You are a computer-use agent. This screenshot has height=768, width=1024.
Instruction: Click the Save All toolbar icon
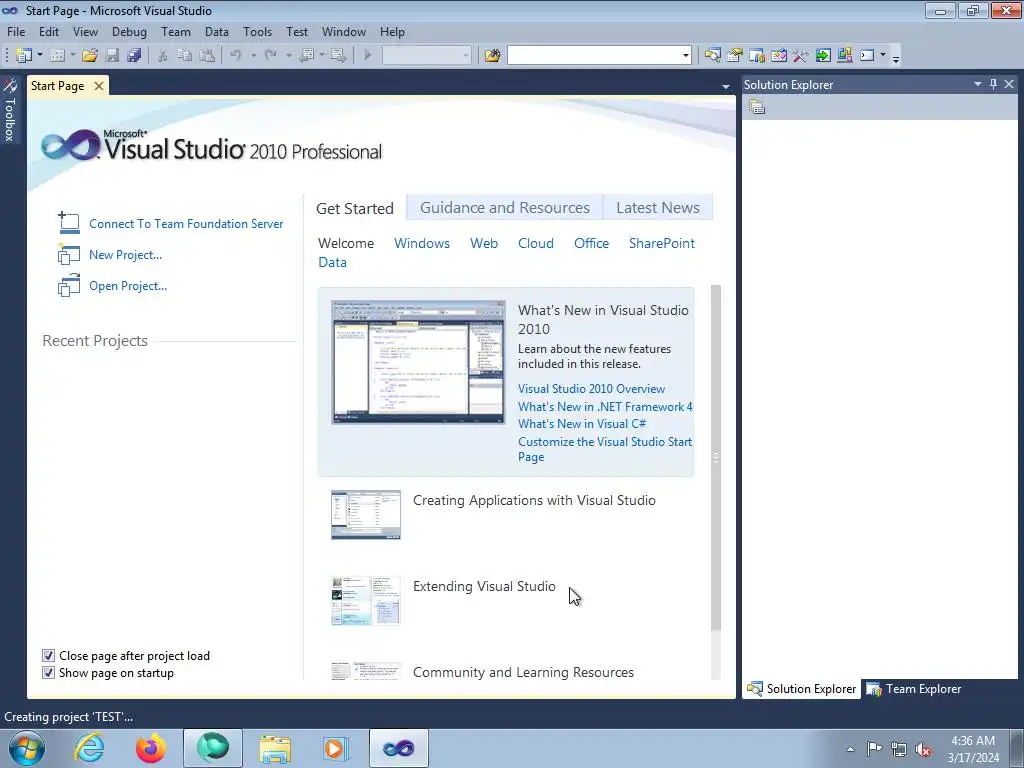(135, 56)
